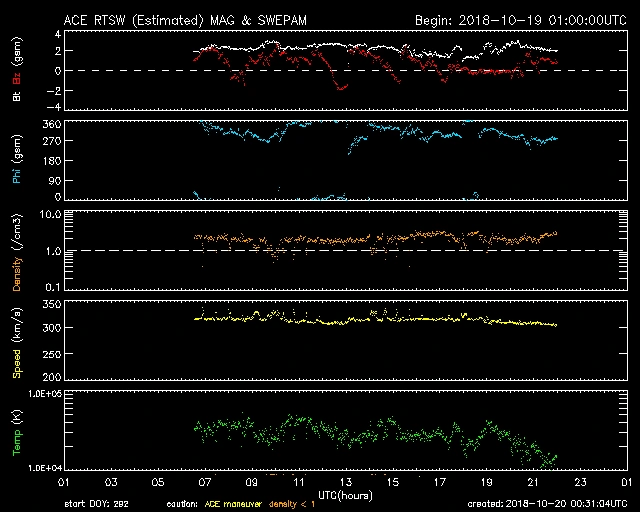Viewport: 640px width, 512px height.
Task: Click the '1.0' density tick label
Action: coord(53,252)
